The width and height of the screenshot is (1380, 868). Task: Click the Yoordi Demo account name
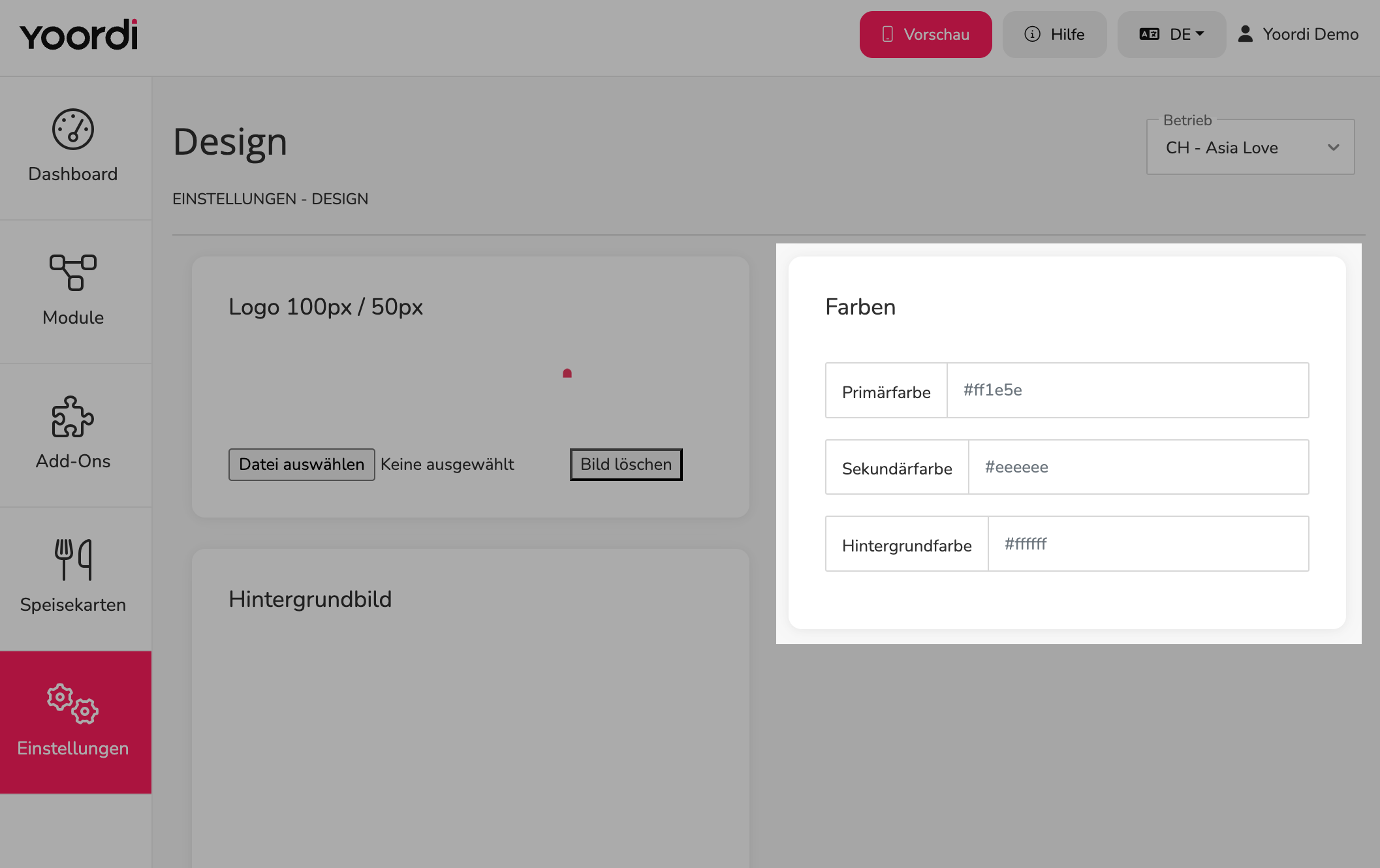tap(1311, 34)
